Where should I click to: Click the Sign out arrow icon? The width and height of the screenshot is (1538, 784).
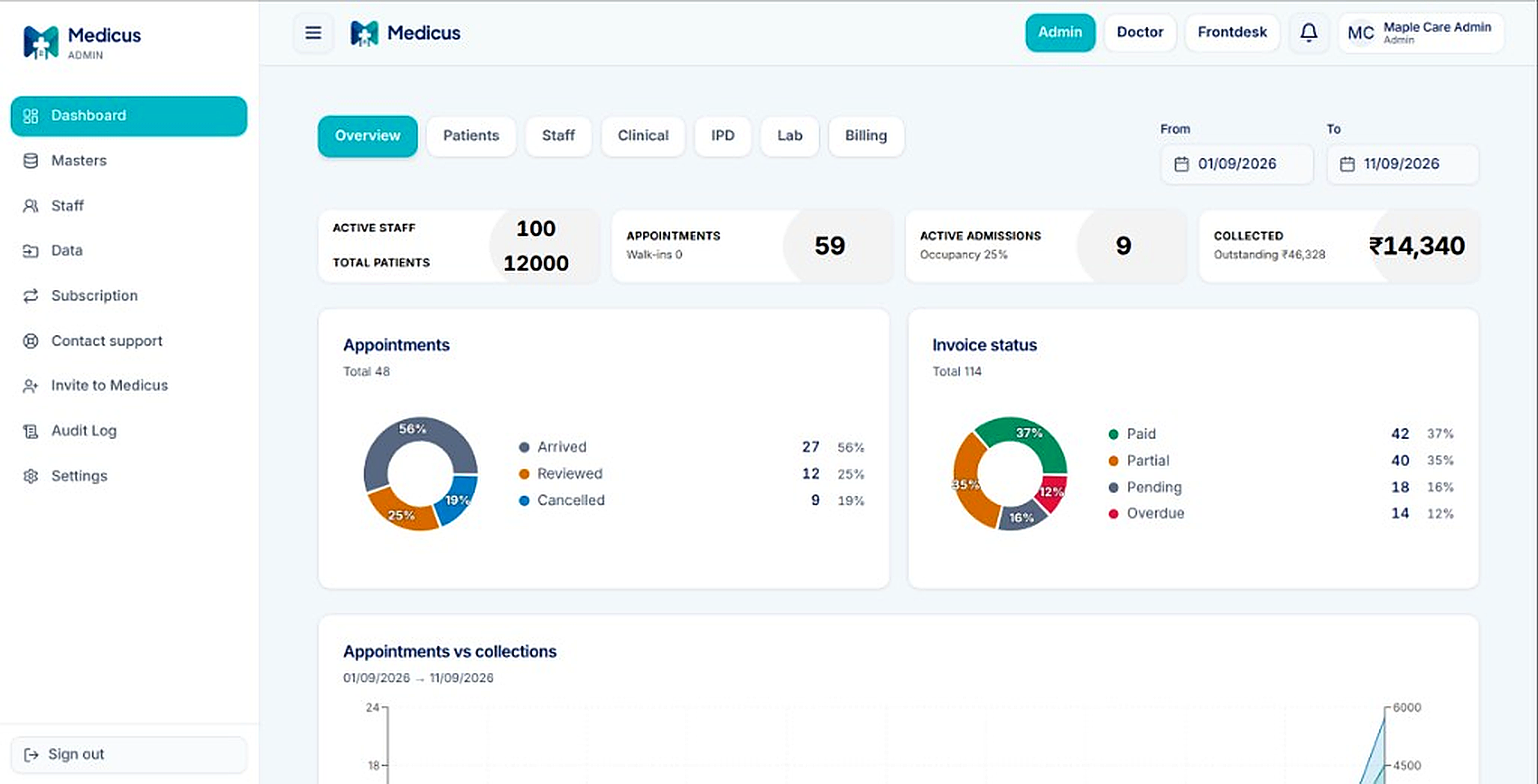pyautogui.click(x=31, y=755)
